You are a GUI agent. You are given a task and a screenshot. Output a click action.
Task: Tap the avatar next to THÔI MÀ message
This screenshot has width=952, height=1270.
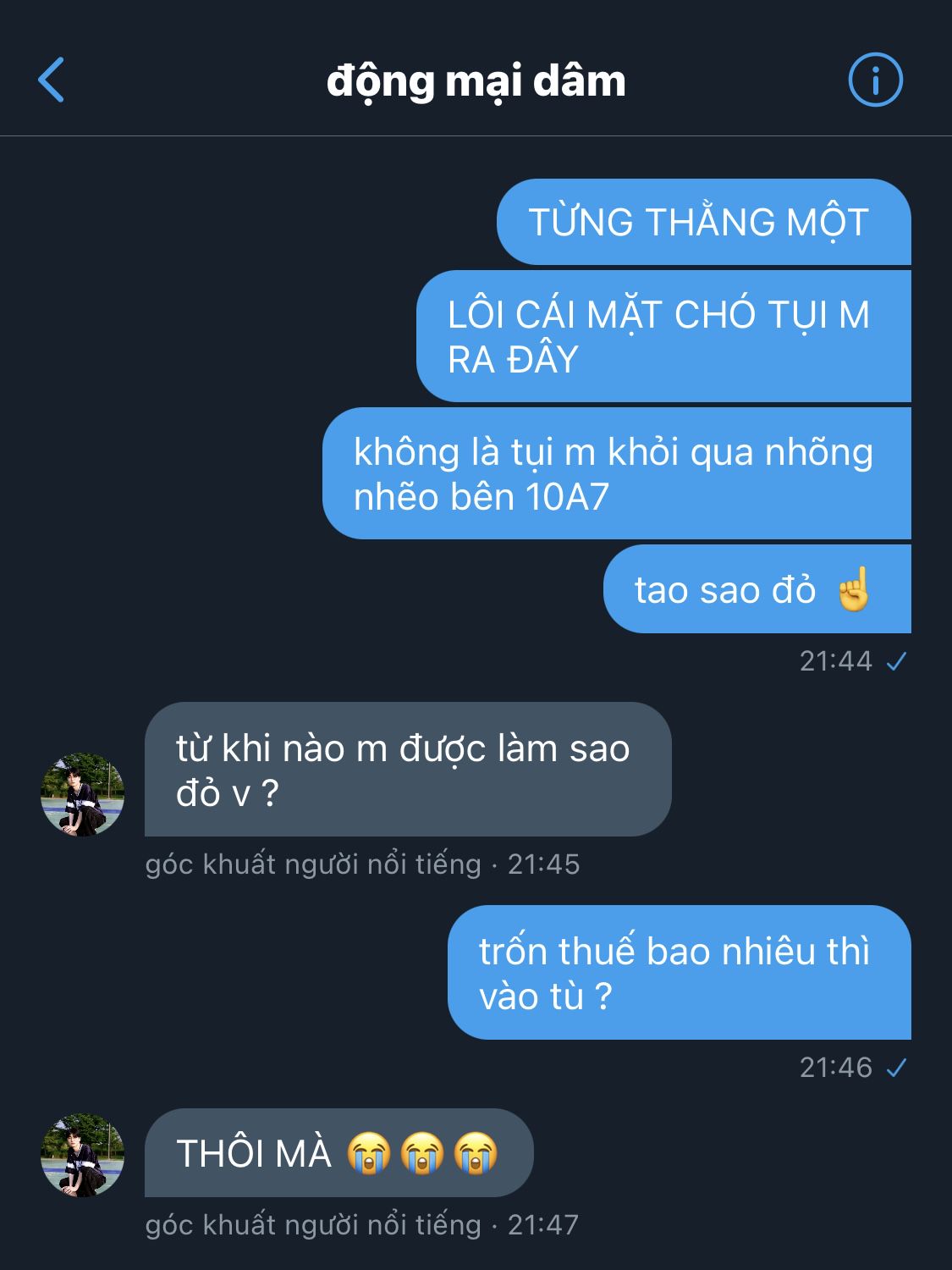point(83,1155)
